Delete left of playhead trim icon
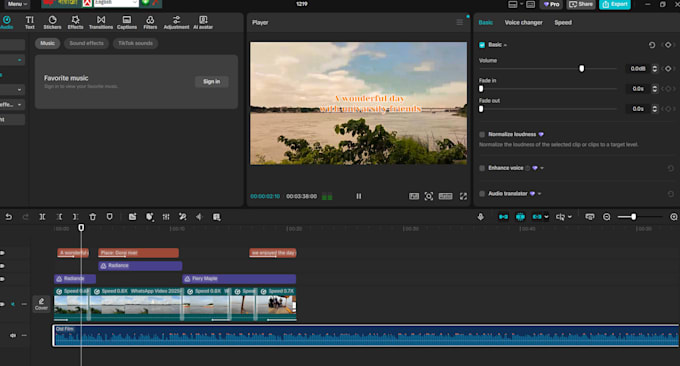Screen dimensions: 680x366 point(59,217)
